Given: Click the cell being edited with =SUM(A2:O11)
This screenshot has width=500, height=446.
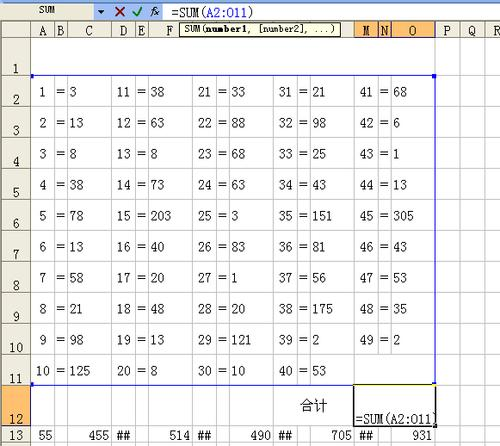Looking at the screenshot, I should [395, 406].
